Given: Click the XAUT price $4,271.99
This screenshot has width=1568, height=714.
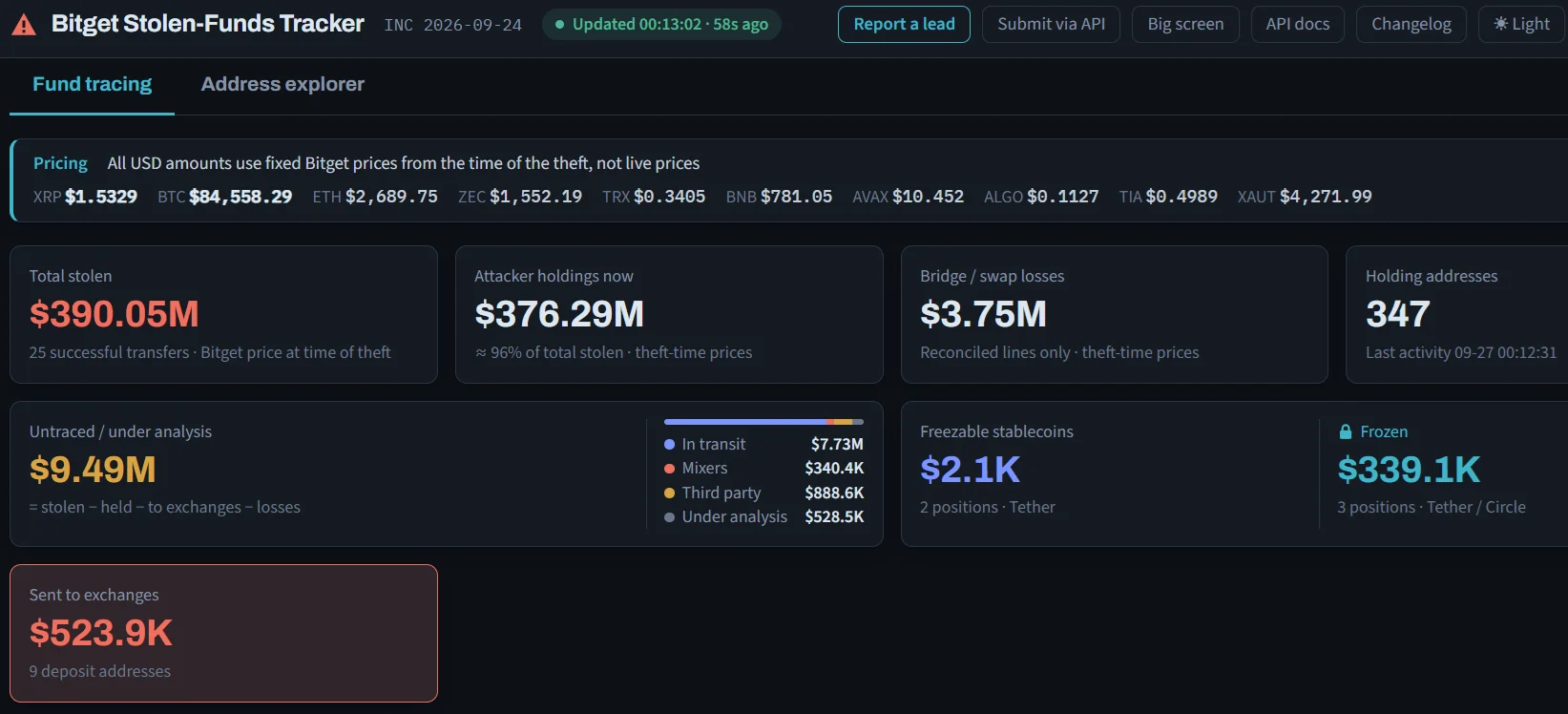Looking at the screenshot, I should pyautogui.click(x=1326, y=197).
